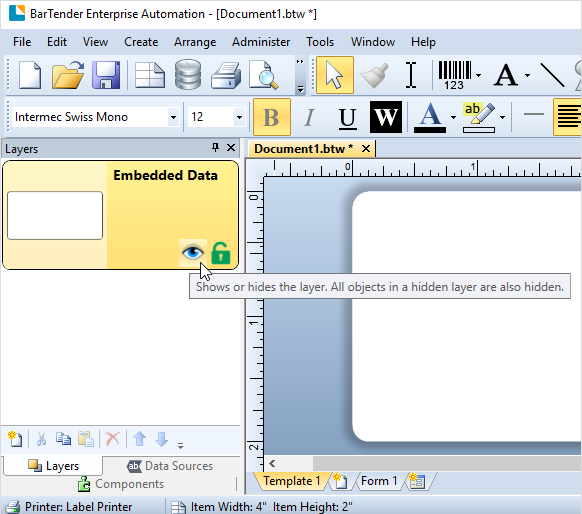This screenshot has height=514, width=582.
Task: Open the Create menu
Action: (141, 42)
